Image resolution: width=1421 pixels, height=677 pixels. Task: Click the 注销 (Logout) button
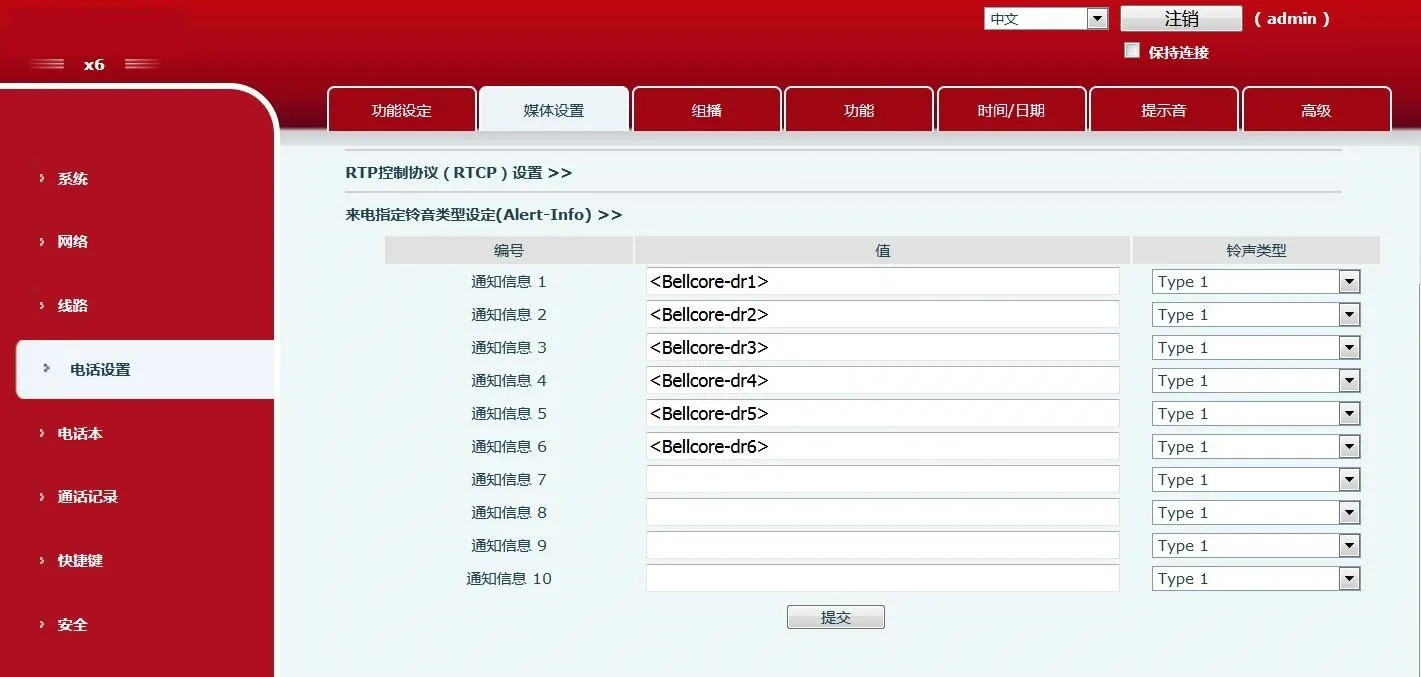point(1179,18)
